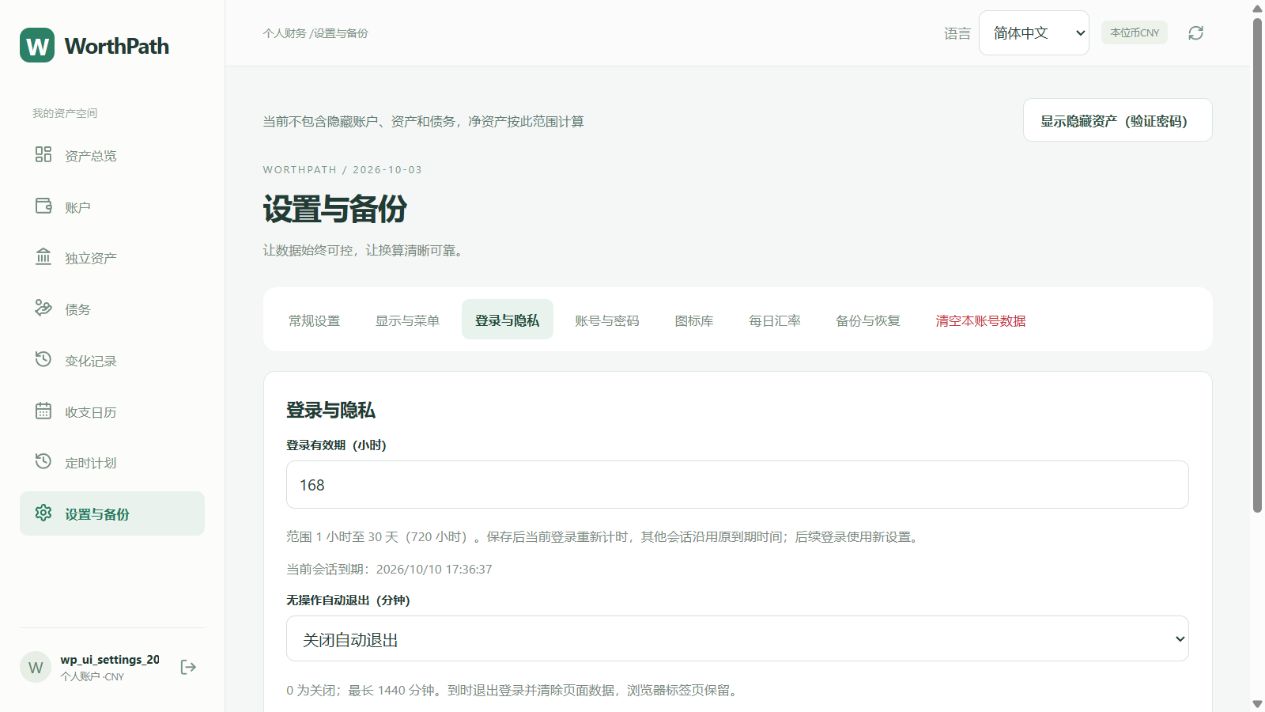Click 显示隐藏资产（验证密码）button
Image resolution: width=1265 pixels, height=712 pixels.
[x=1118, y=120]
